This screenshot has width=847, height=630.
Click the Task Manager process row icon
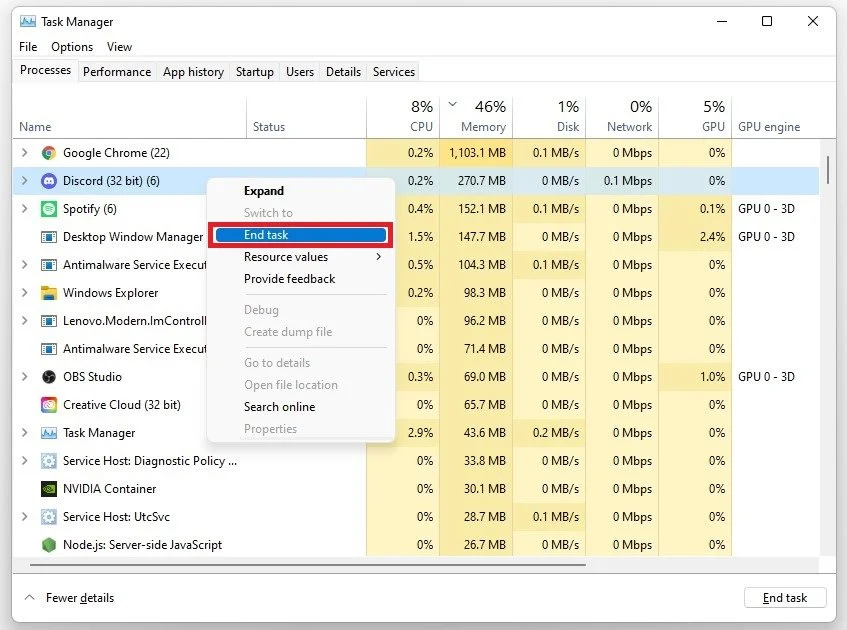point(49,433)
